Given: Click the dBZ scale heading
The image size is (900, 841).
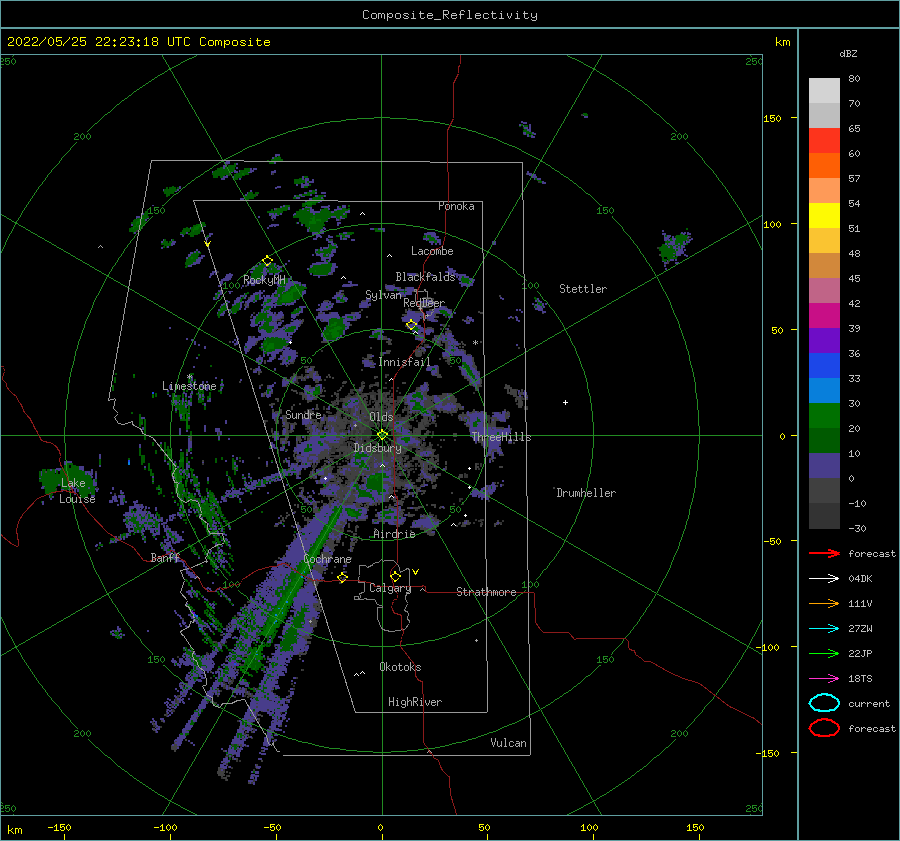Looking at the screenshot, I should coord(848,53).
